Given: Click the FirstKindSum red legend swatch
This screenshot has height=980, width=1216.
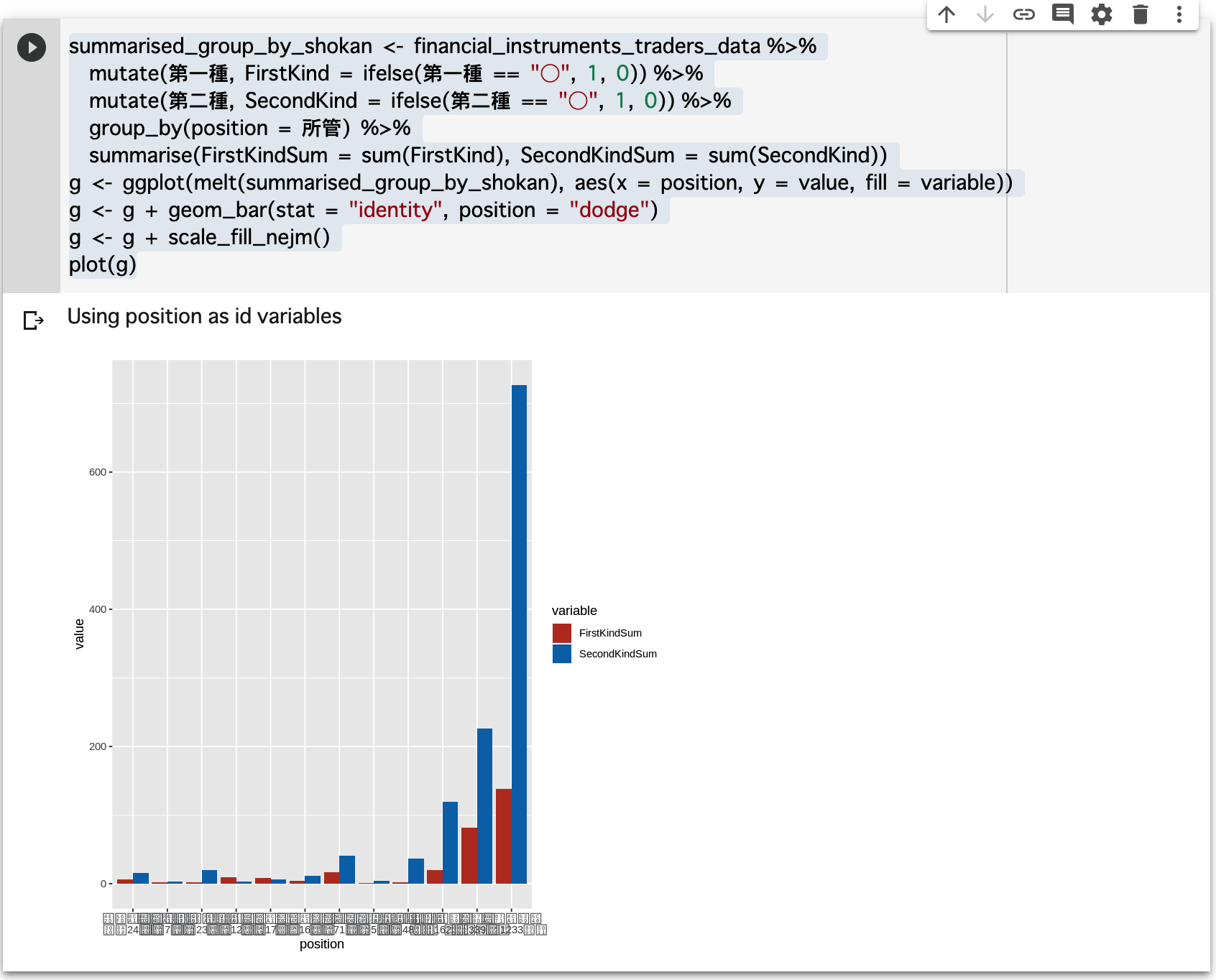Looking at the screenshot, I should [x=562, y=633].
